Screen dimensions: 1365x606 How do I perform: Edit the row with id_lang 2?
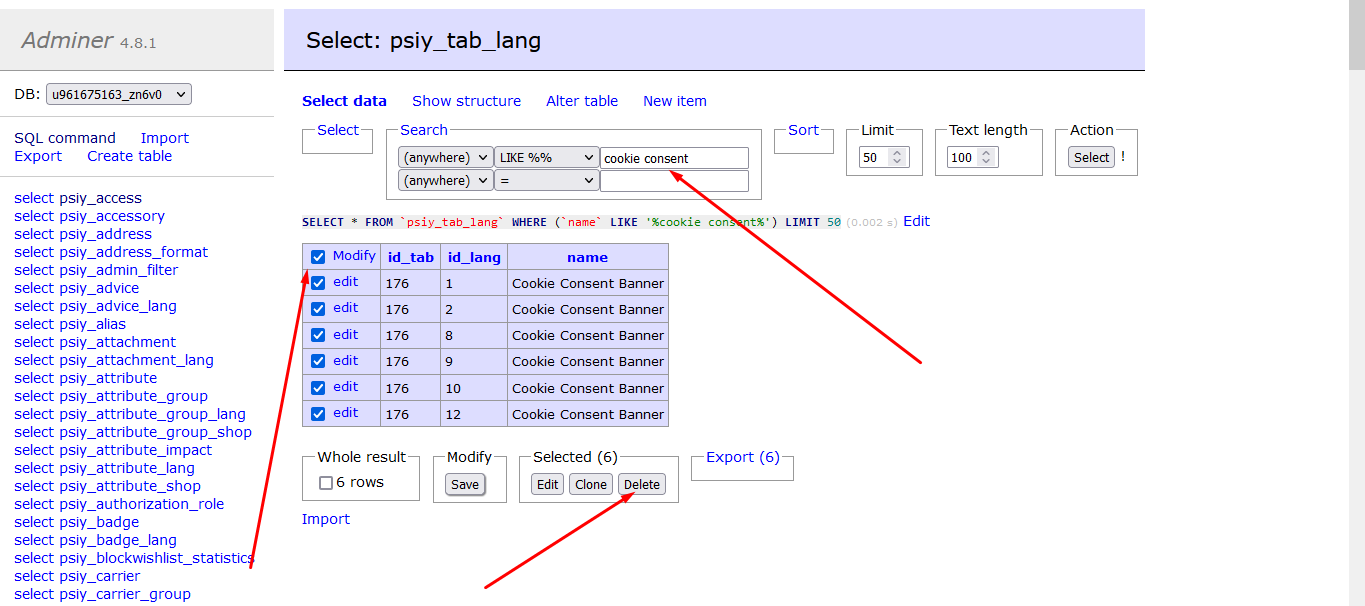345,308
